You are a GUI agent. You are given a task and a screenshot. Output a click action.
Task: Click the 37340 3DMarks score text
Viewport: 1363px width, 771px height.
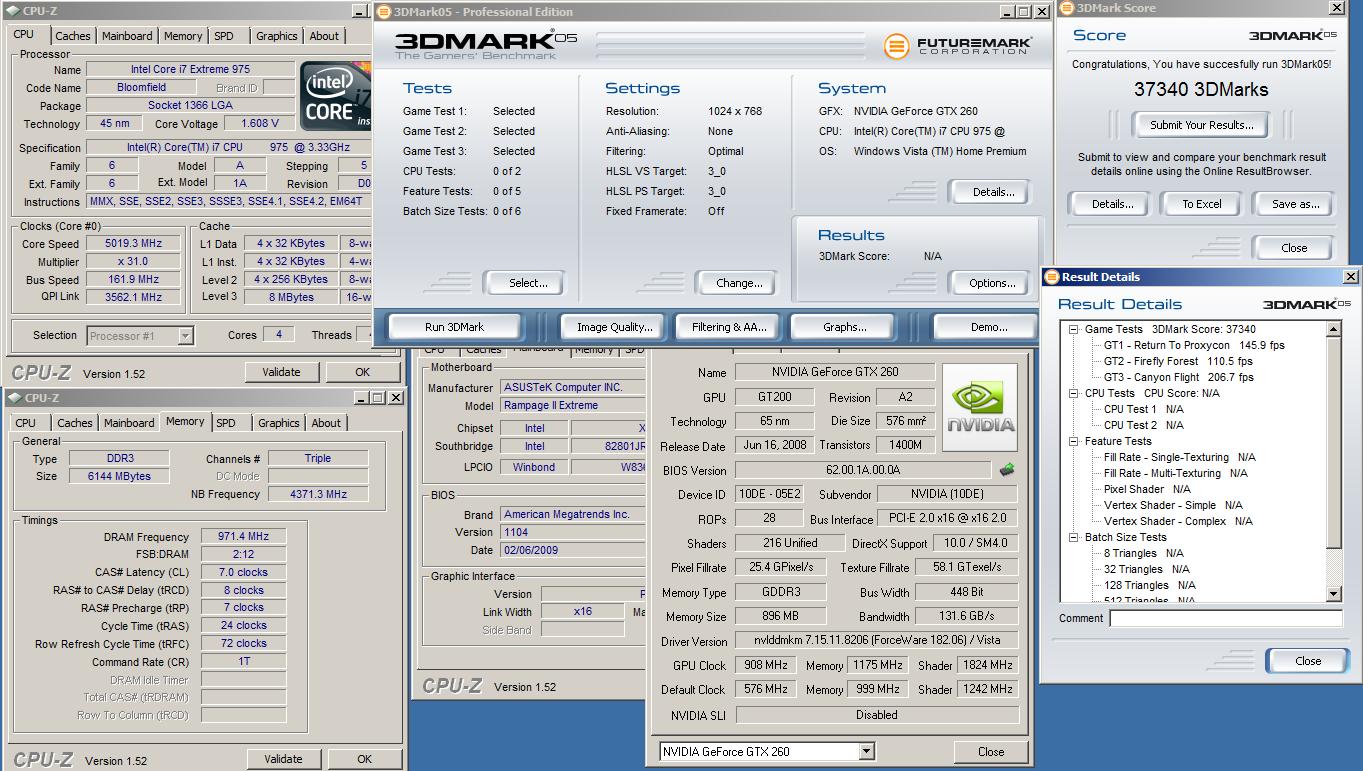pos(1201,89)
